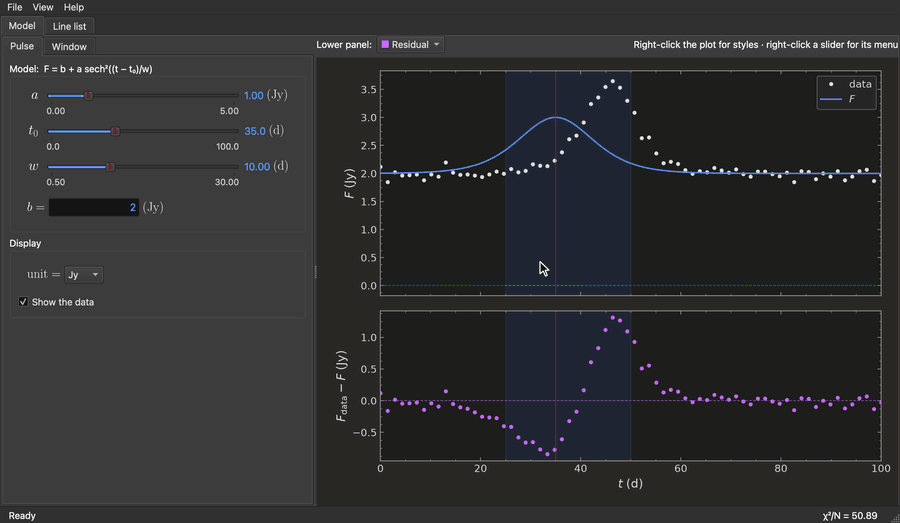Click the panel splitter handle beside the plot
900x523 pixels.
(x=315, y=272)
